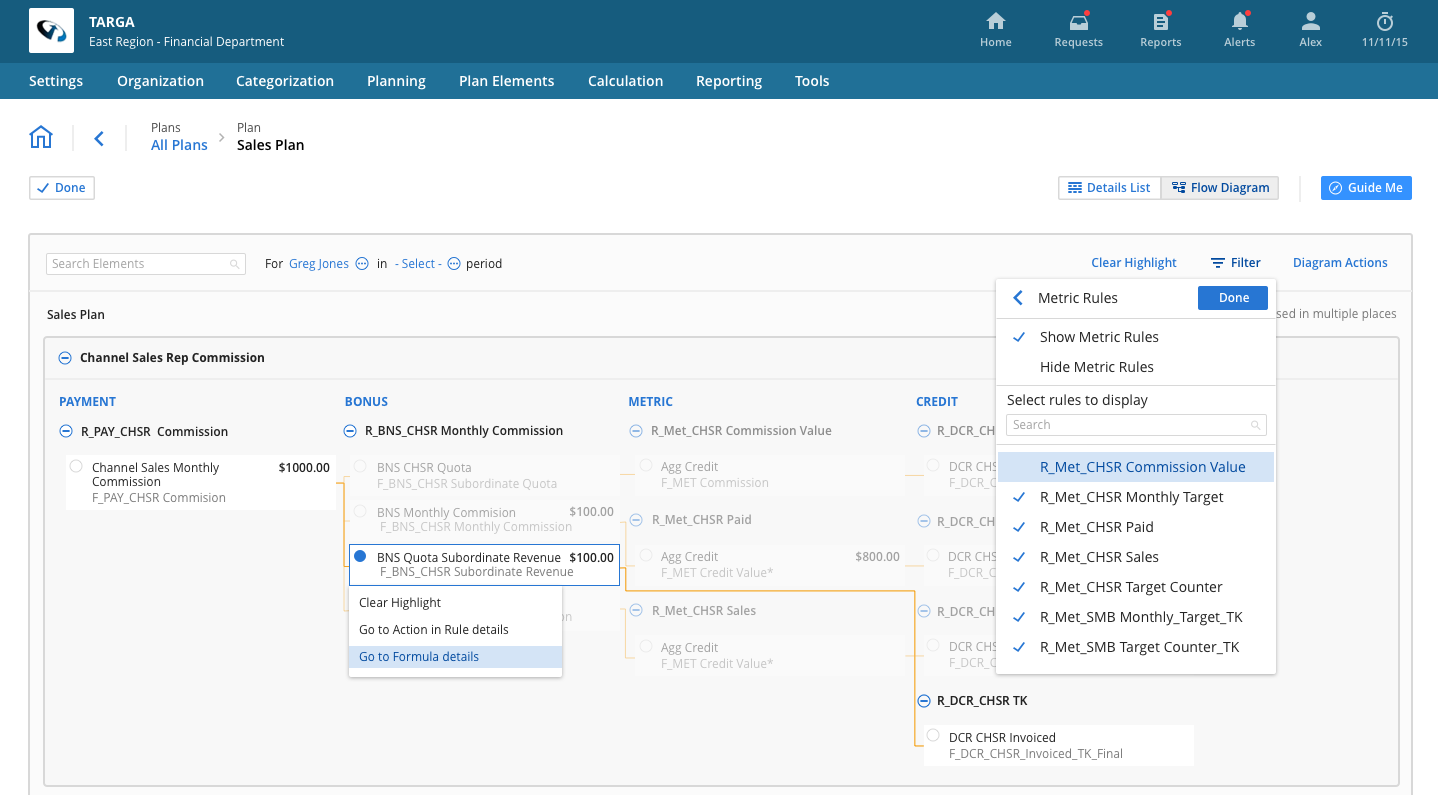Screen dimensions: 1438x795
Task: Collapse R_PAY_CHSR Commission group
Action: point(66,432)
